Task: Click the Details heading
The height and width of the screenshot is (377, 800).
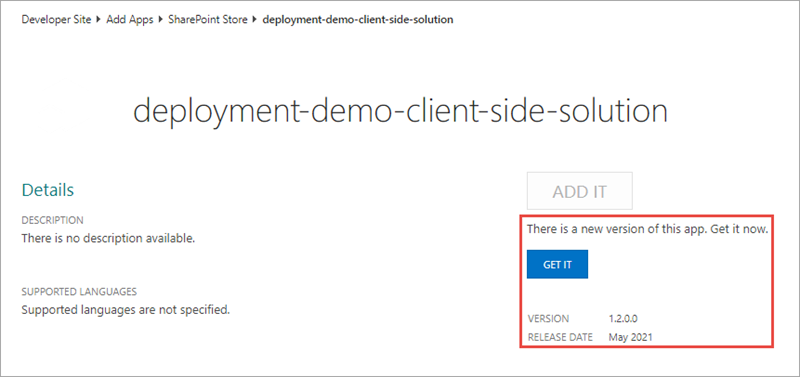Action: click(48, 190)
